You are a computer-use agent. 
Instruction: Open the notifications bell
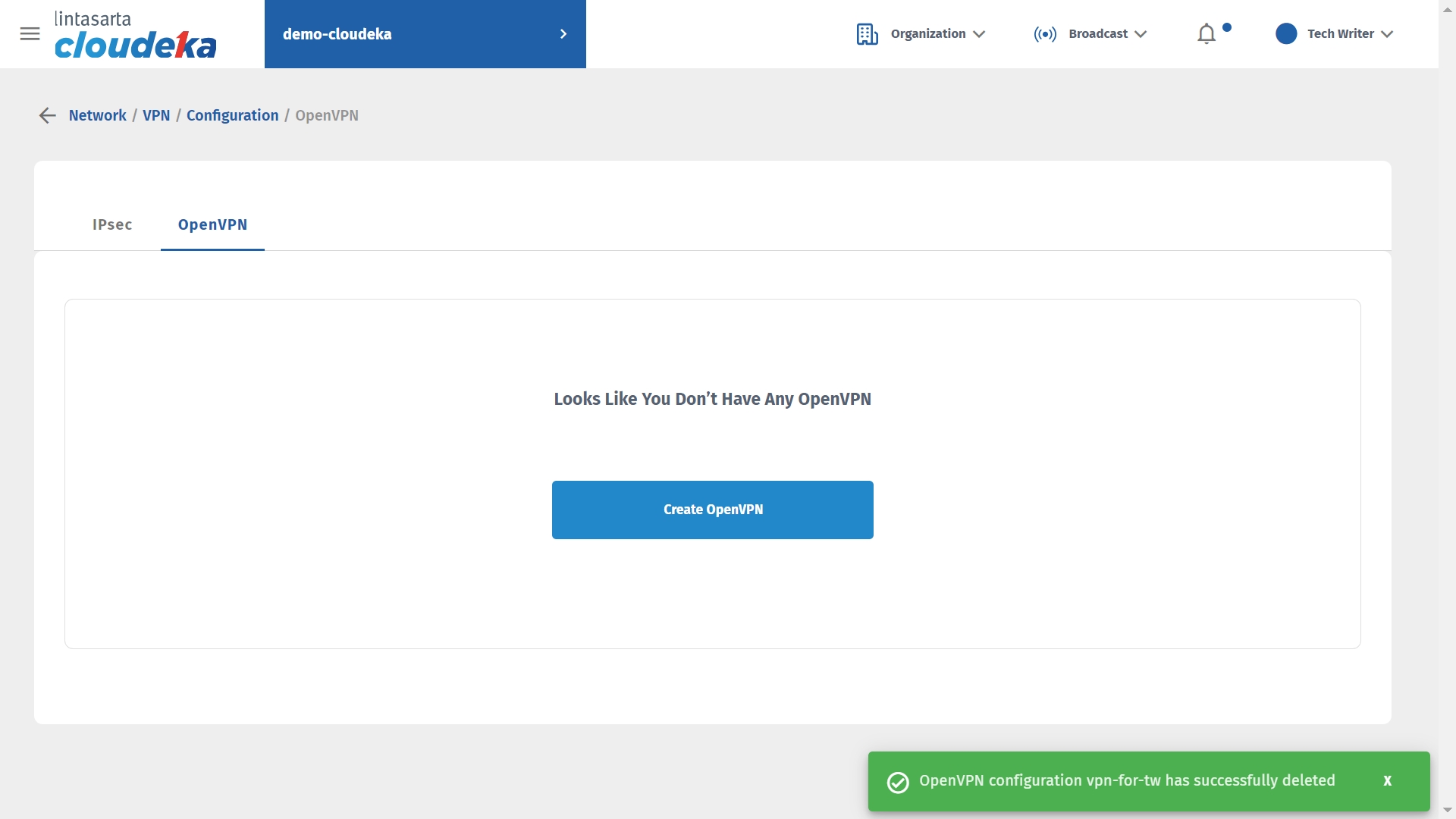click(x=1207, y=34)
